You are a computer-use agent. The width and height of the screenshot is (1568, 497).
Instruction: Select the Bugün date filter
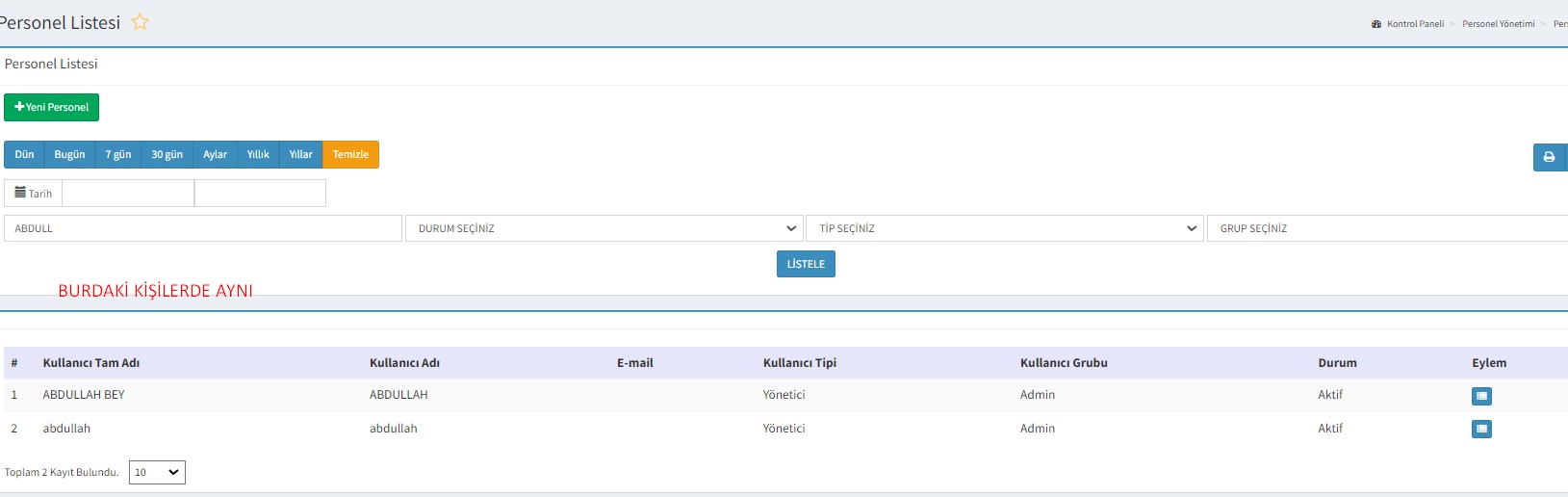(69, 154)
